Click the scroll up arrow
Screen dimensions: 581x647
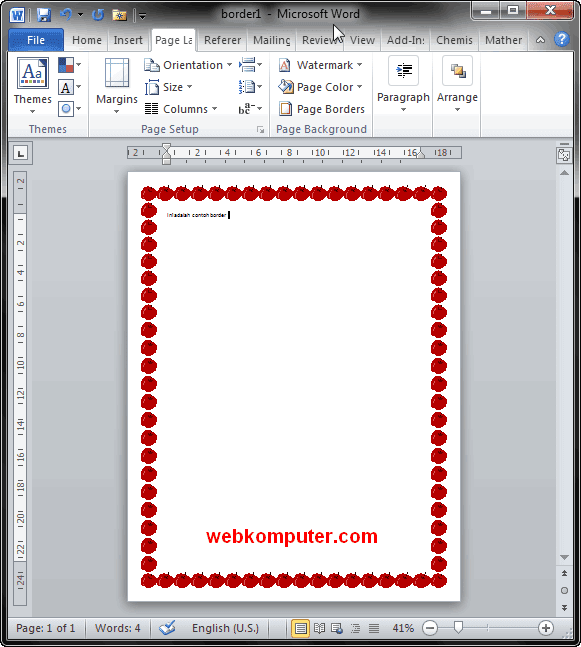(x=564, y=173)
